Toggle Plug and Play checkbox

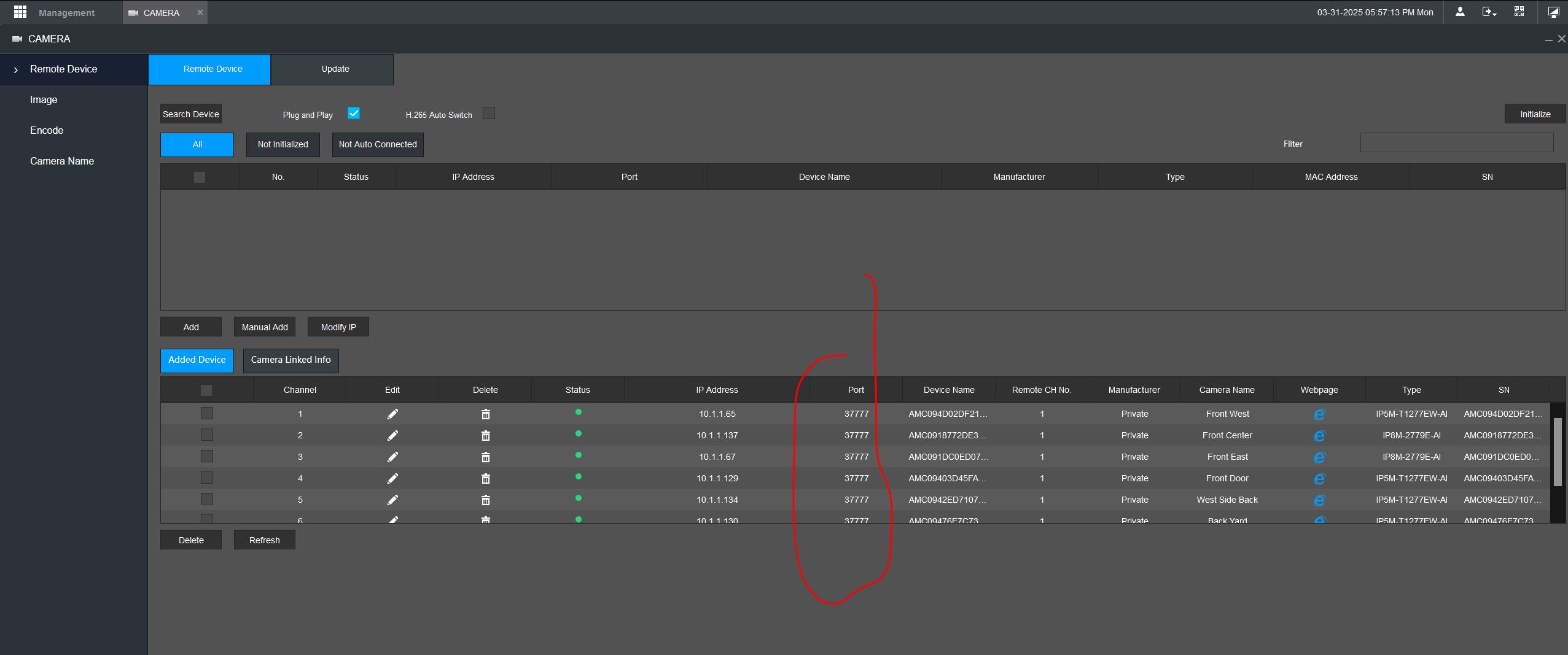354,113
